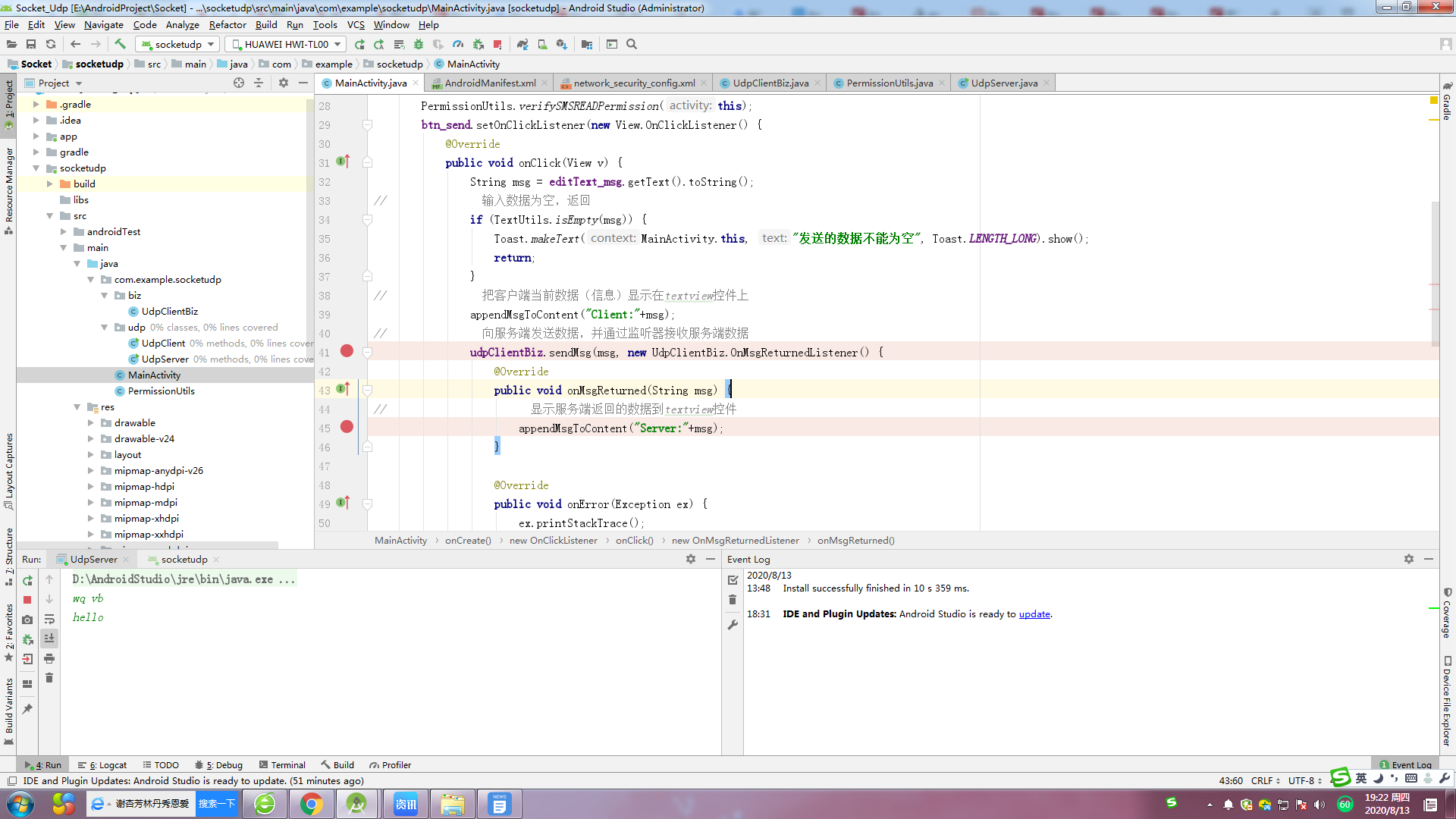1456x819 pixels.
Task: Open Event Log settings gear
Action: pos(1409,559)
